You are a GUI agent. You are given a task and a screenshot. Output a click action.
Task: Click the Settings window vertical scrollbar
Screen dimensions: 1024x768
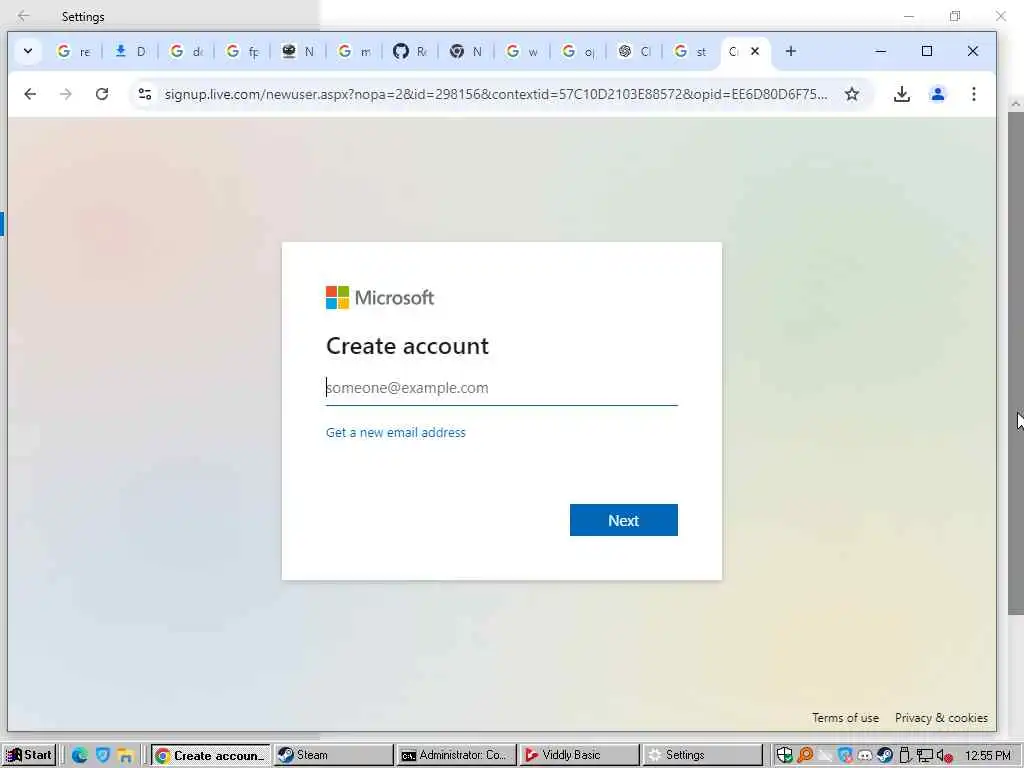click(x=1016, y=362)
